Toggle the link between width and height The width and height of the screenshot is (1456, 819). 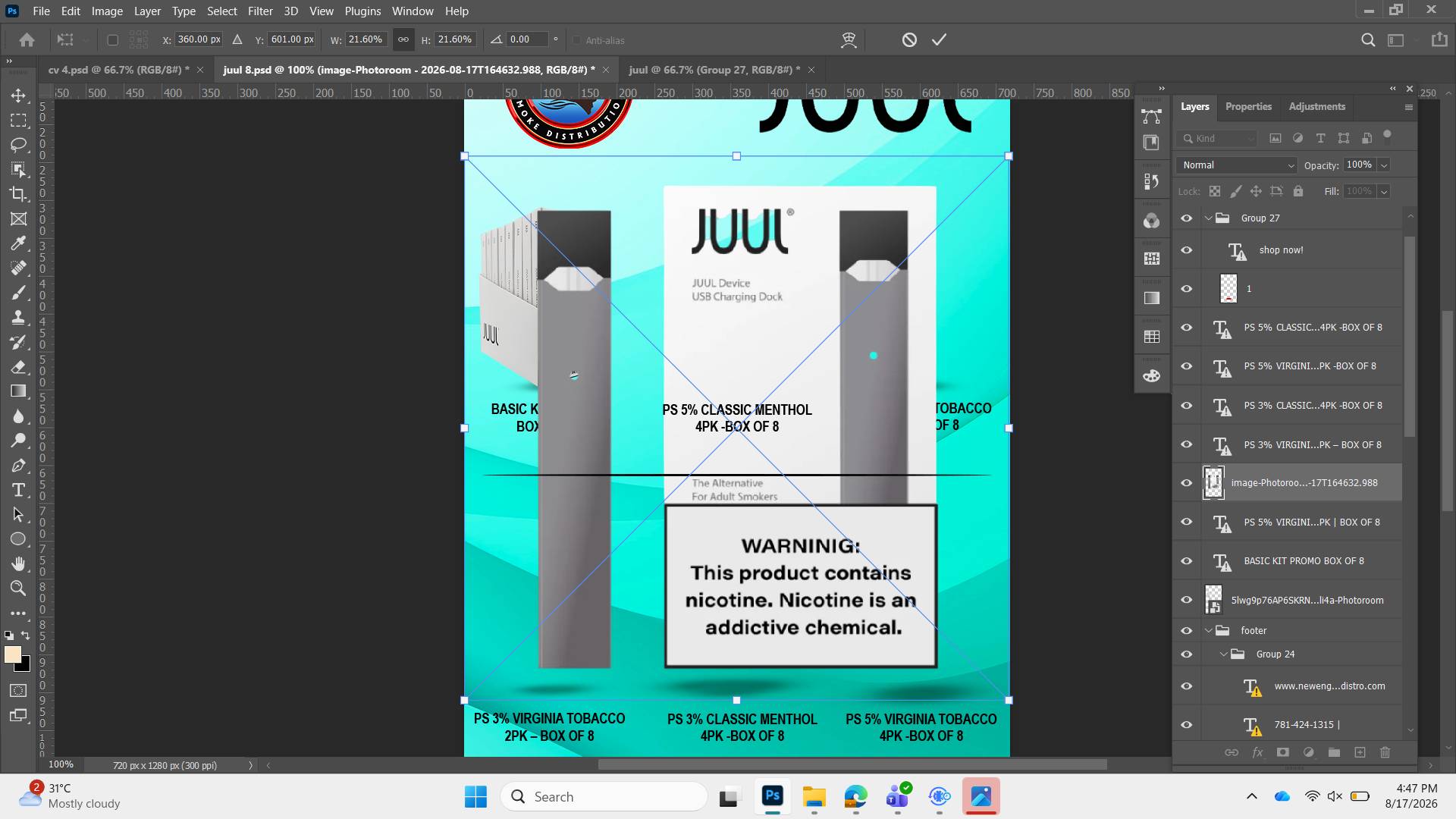click(x=403, y=39)
